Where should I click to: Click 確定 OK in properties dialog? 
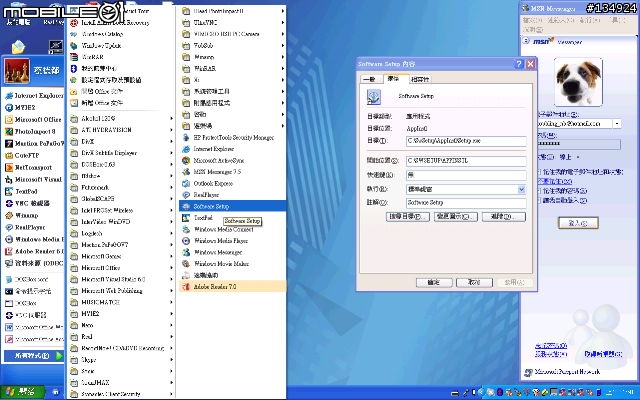434,282
